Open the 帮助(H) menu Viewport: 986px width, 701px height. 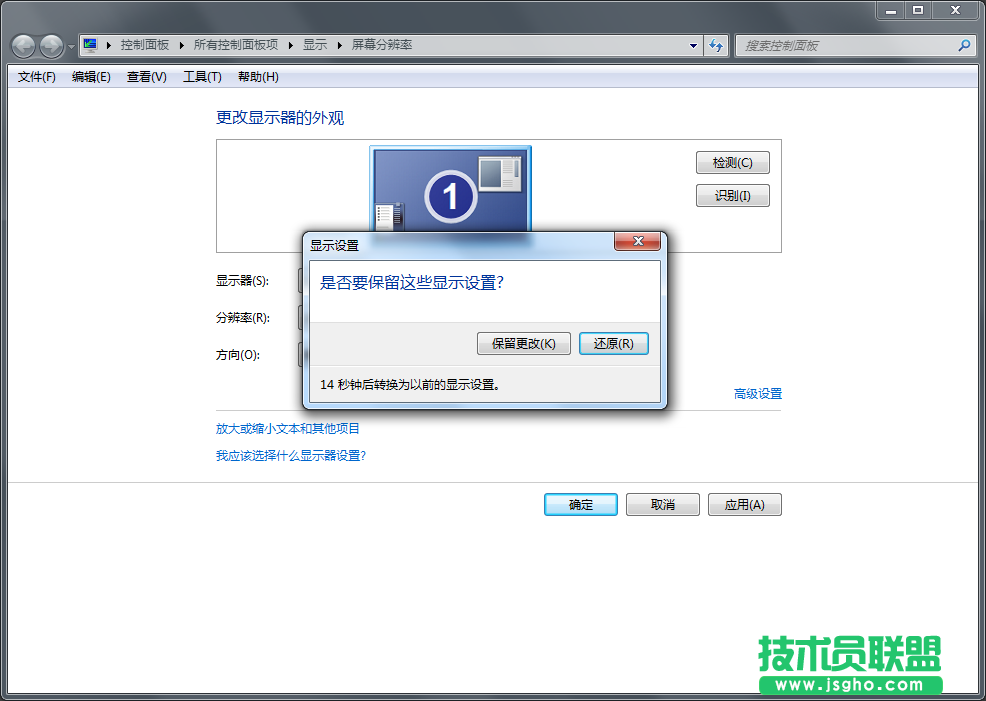point(255,76)
